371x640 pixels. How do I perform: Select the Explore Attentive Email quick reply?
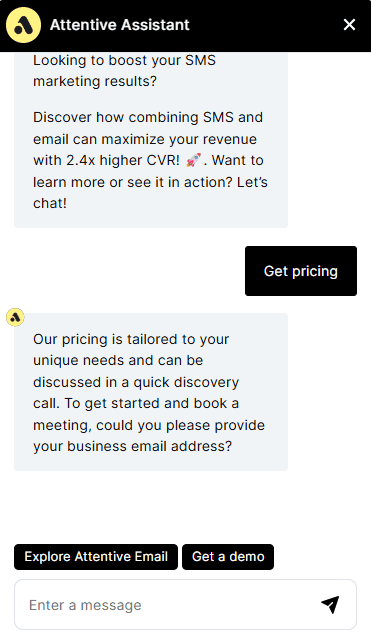pos(96,557)
